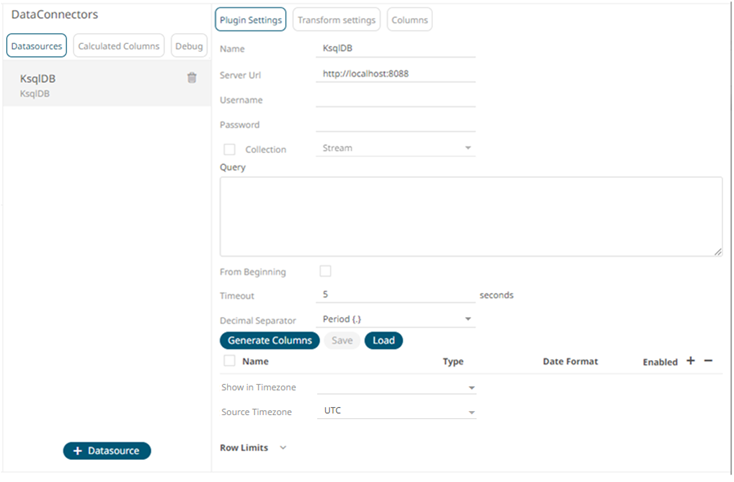Open the Stream collection dropdown
734x482 pixels.
click(396, 148)
